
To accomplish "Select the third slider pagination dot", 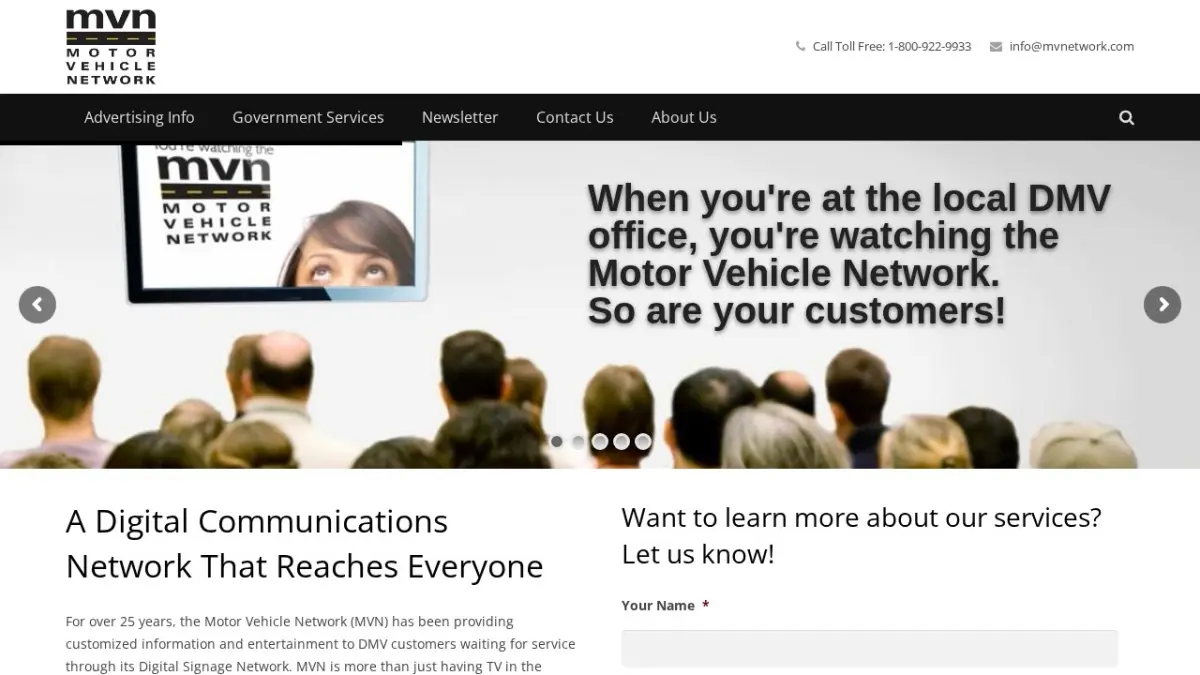I will point(600,441).
